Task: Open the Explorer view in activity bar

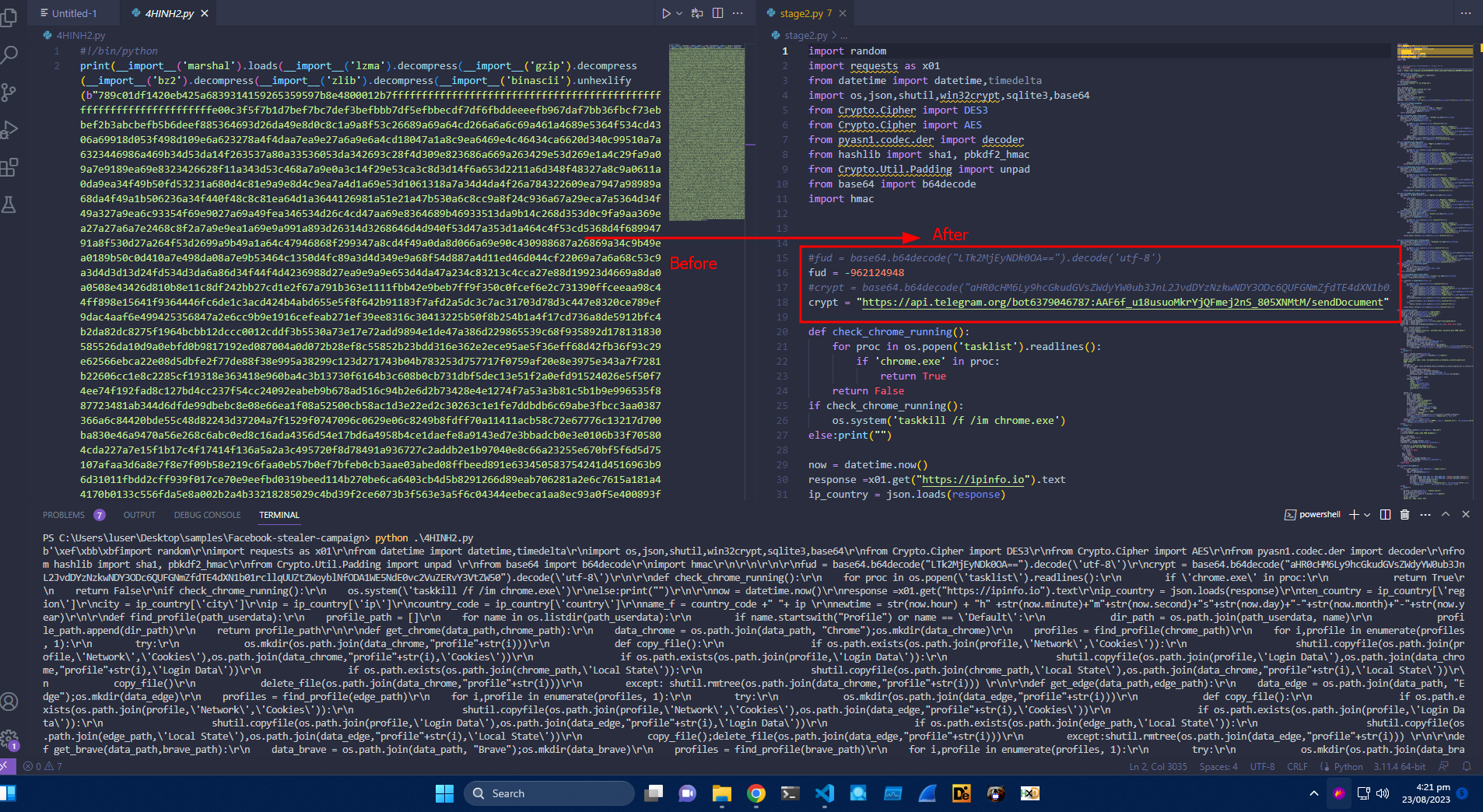Action: tap(9, 17)
